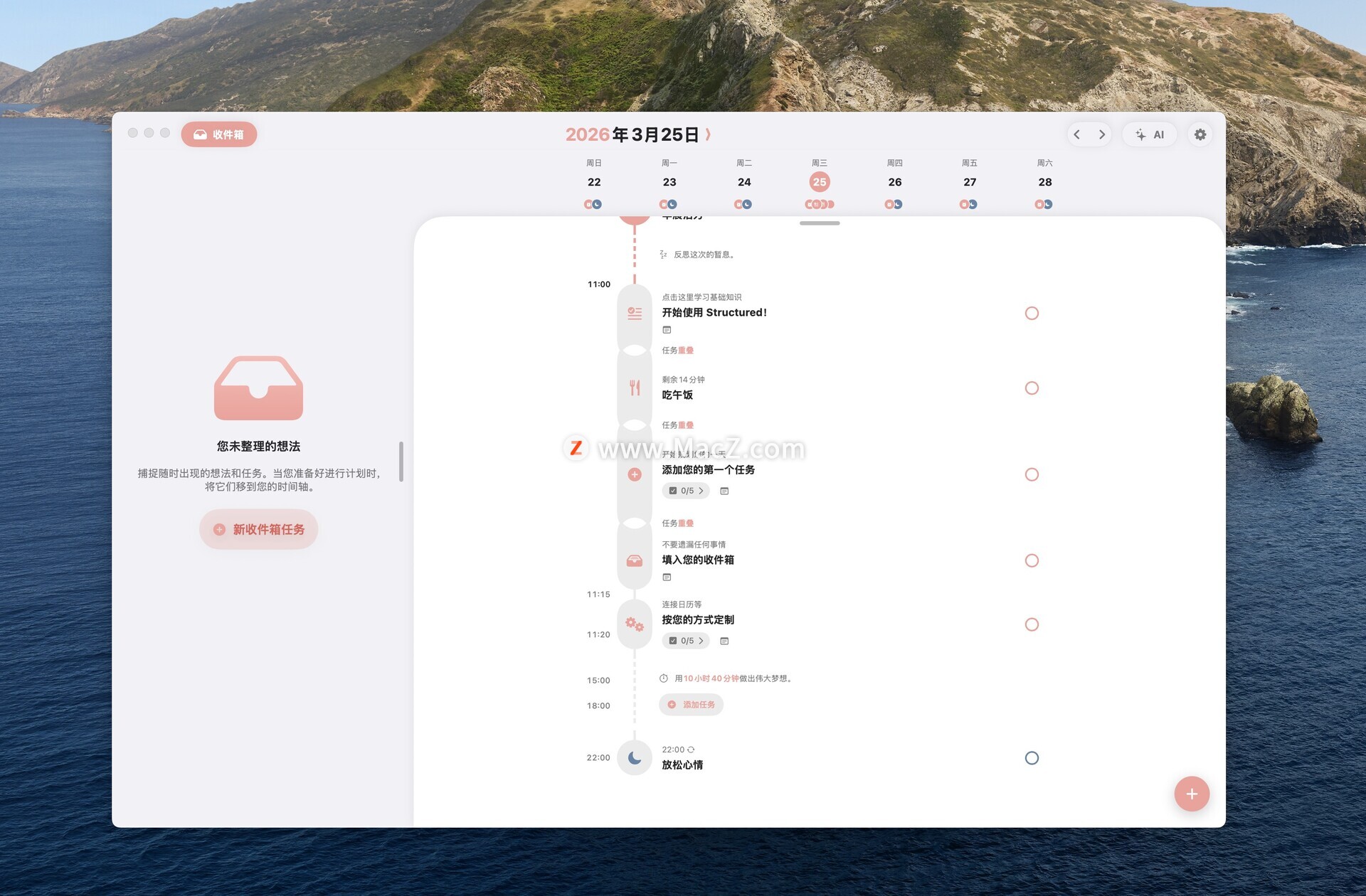
Task: Click the subtitle 连接日历等
Action: (x=682, y=604)
